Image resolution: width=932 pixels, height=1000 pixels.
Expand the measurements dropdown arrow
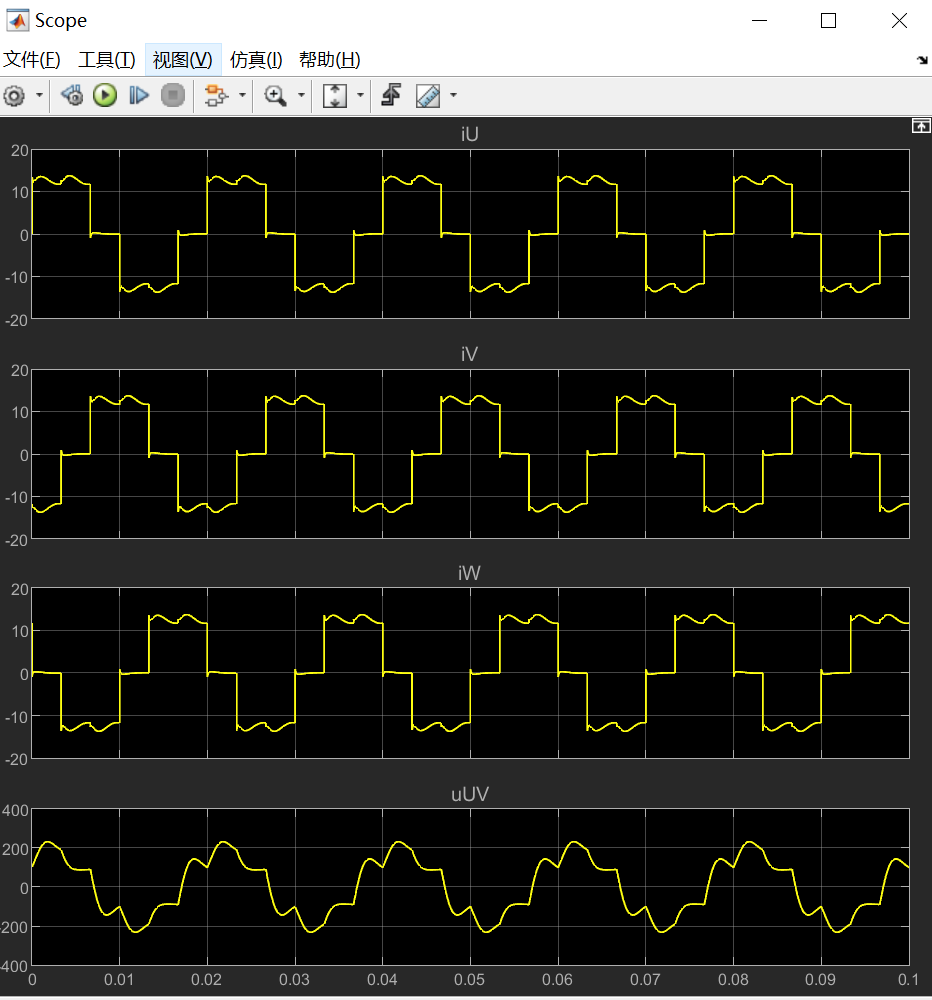454,96
